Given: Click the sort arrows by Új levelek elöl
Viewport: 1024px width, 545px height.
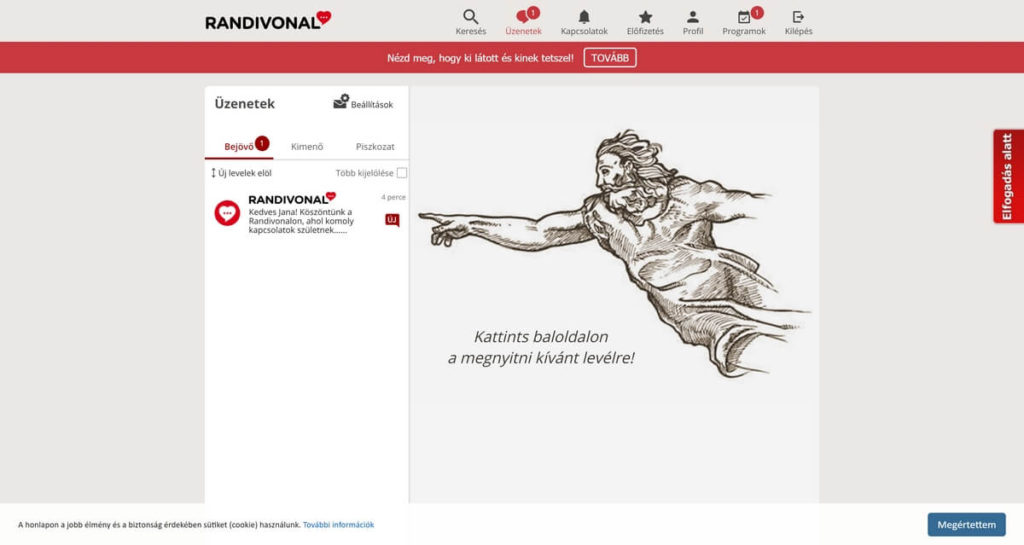Looking at the screenshot, I should (x=213, y=173).
